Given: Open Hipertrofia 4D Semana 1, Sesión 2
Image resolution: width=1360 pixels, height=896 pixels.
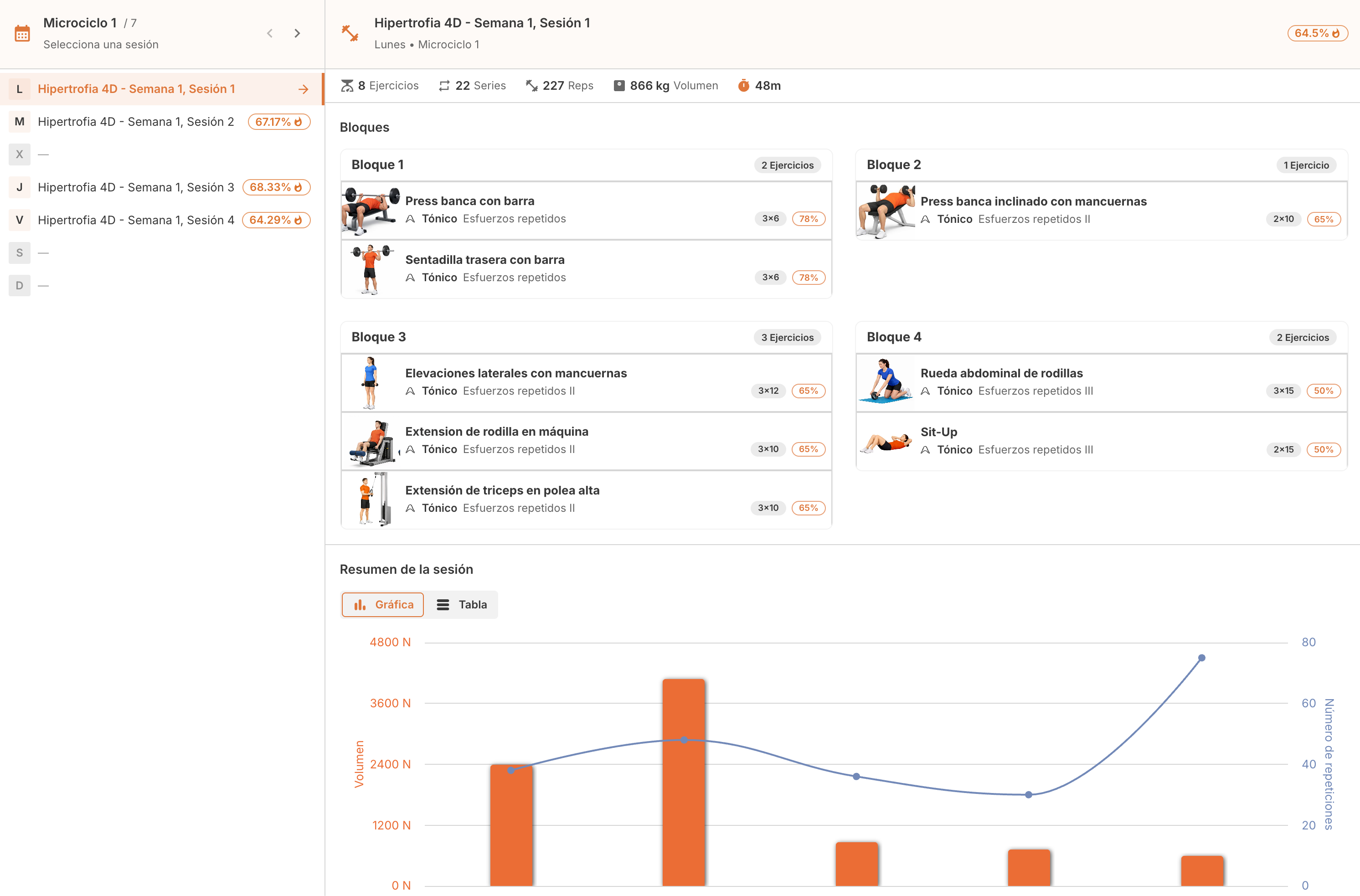Looking at the screenshot, I should tap(136, 122).
